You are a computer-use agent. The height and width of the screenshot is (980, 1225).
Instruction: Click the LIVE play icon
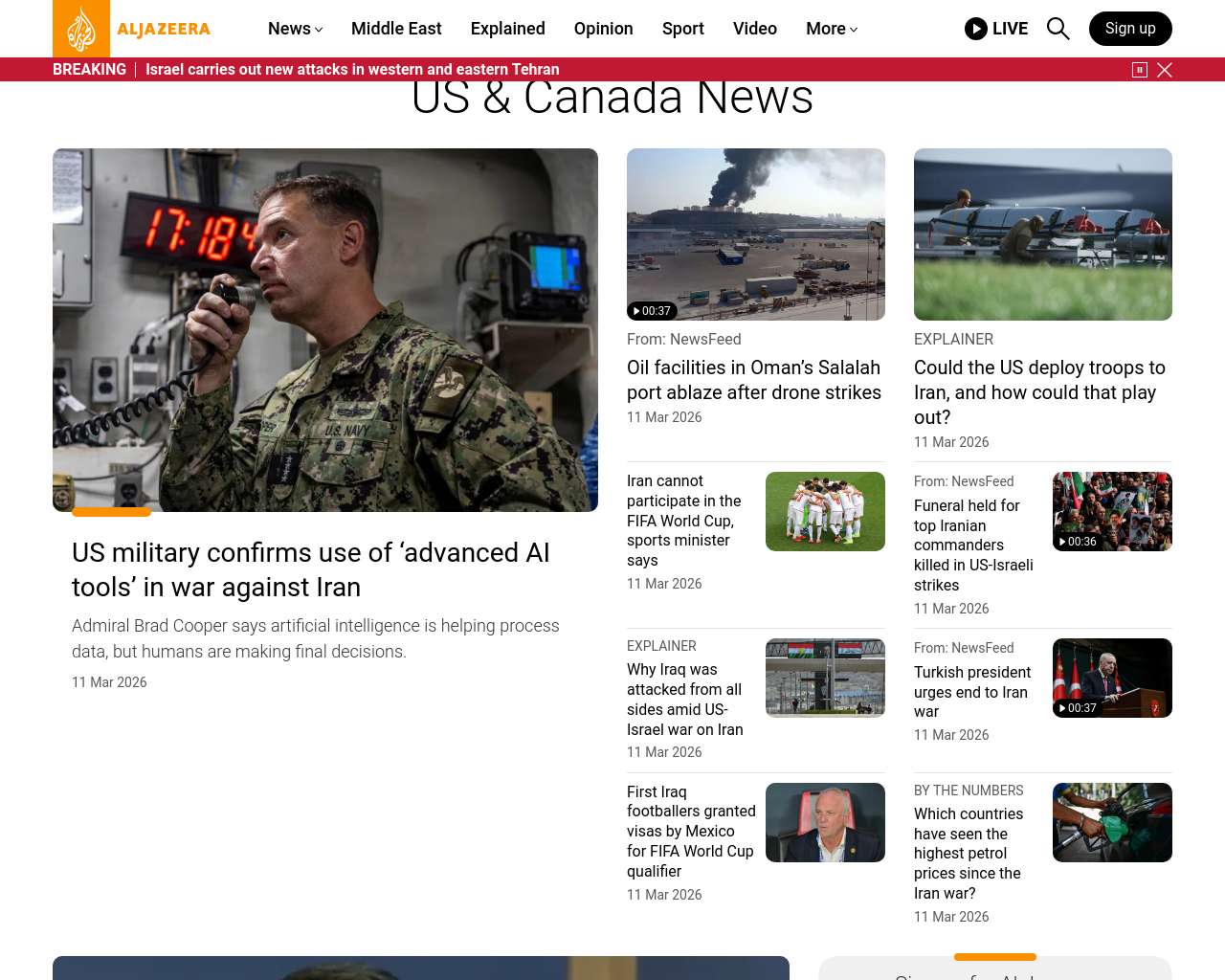(976, 29)
